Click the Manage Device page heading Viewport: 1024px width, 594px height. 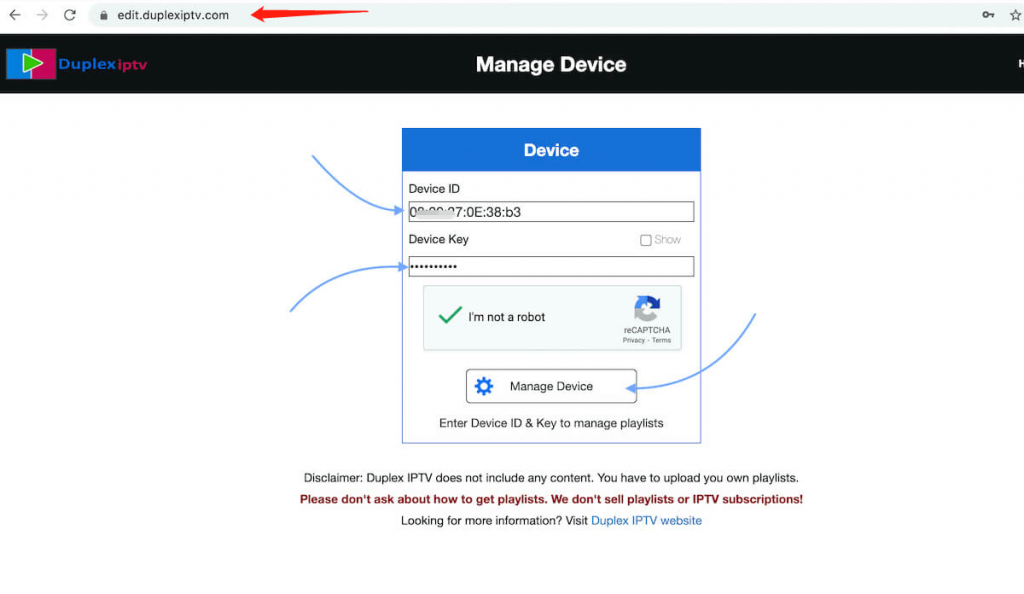[551, 64]
